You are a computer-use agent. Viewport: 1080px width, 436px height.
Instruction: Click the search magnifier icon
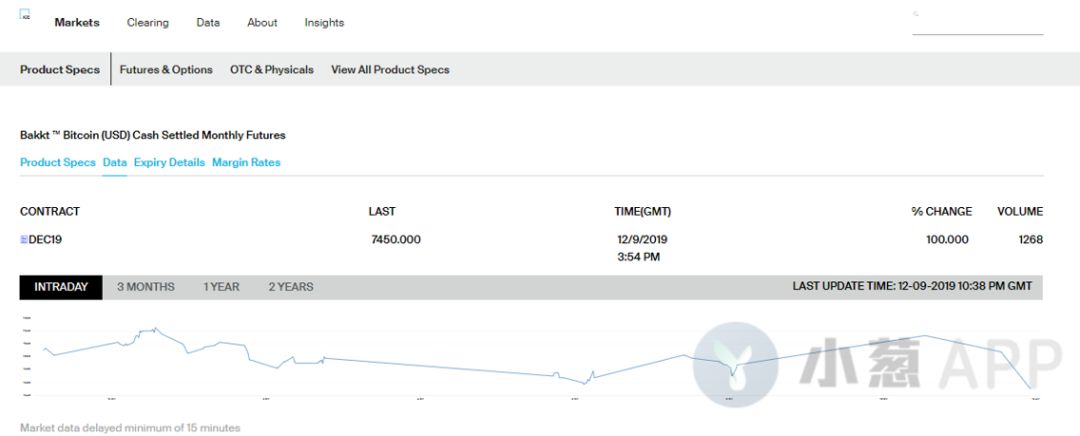click(916, 14)
